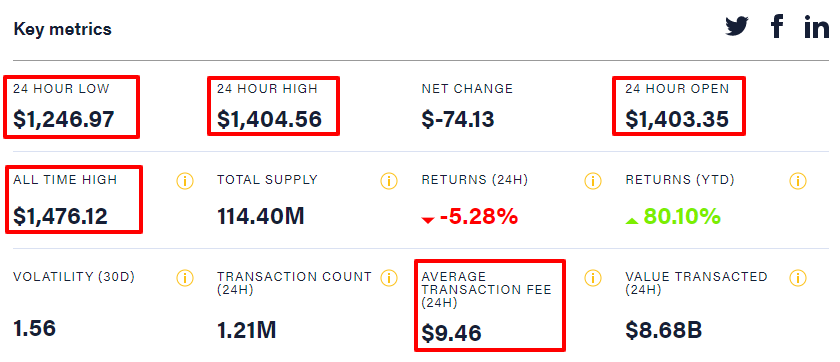Show info for Returns (24H)
Image resolution: width=840 pixels, height=362 pixels.
click(x=592, y=181)
